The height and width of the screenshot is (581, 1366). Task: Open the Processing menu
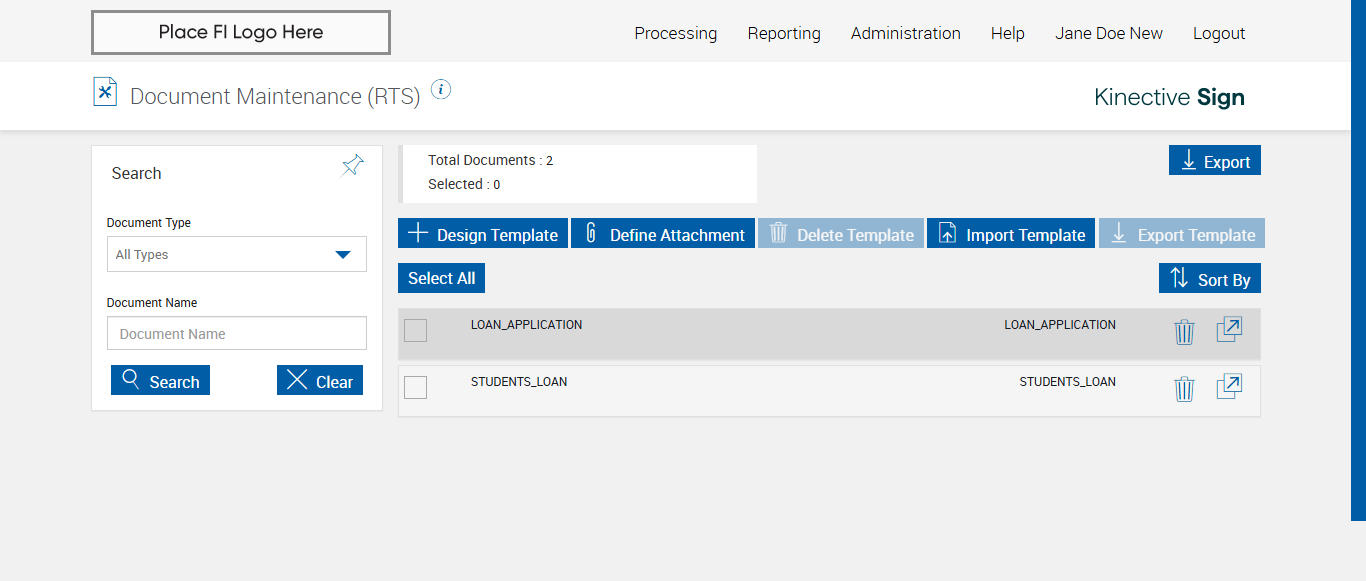(x=675, y=33)
